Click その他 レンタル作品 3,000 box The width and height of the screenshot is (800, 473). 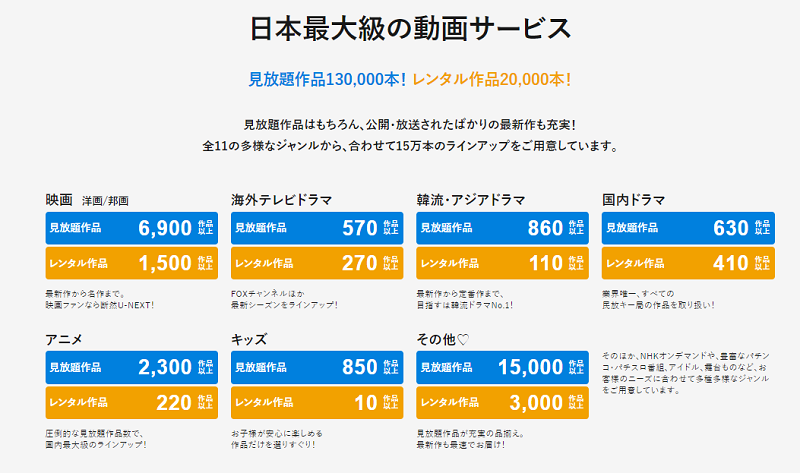pos(503,403)
